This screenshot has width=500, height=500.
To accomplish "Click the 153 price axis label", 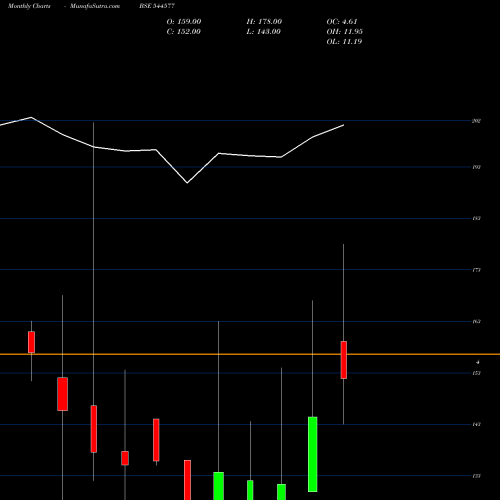I will point(477,373).
